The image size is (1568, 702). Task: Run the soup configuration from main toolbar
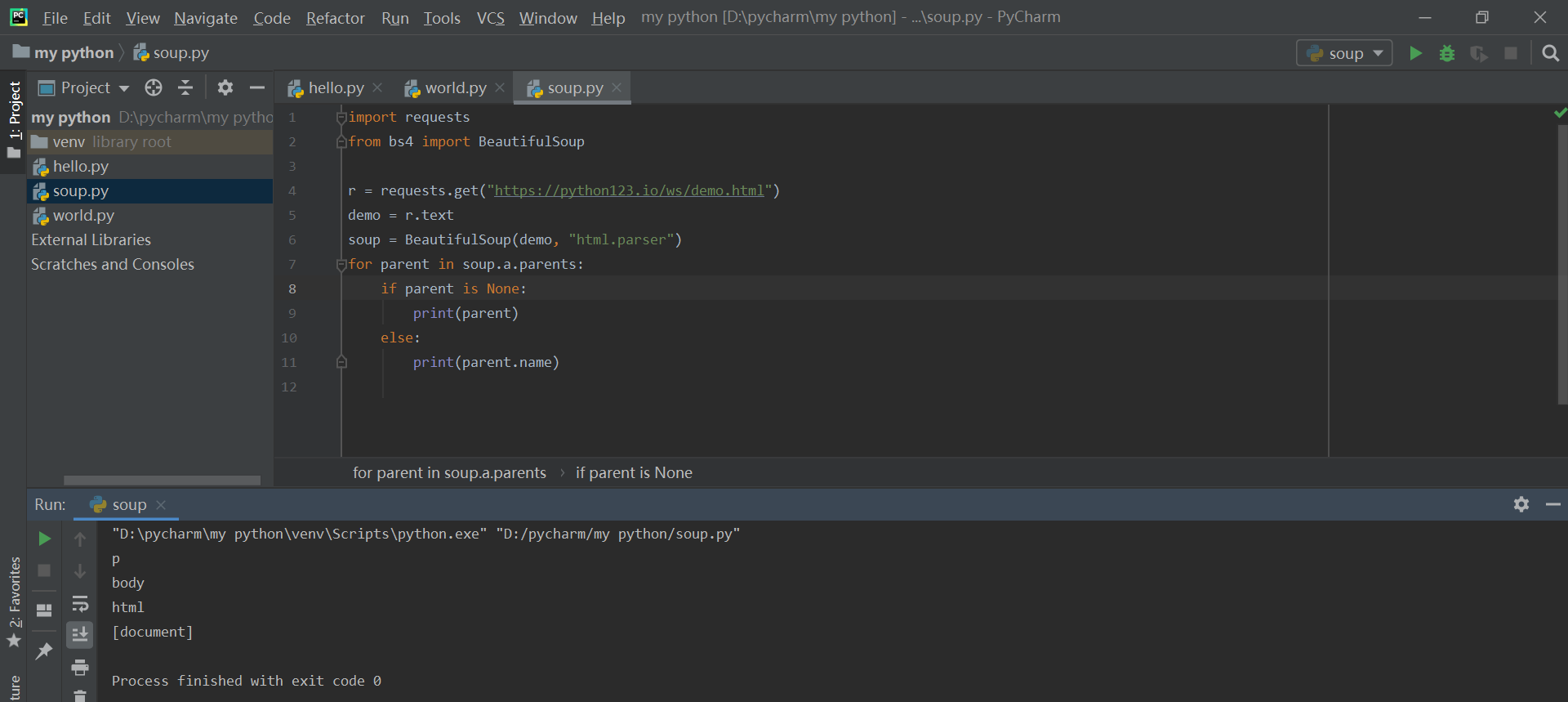[1415, 53]
